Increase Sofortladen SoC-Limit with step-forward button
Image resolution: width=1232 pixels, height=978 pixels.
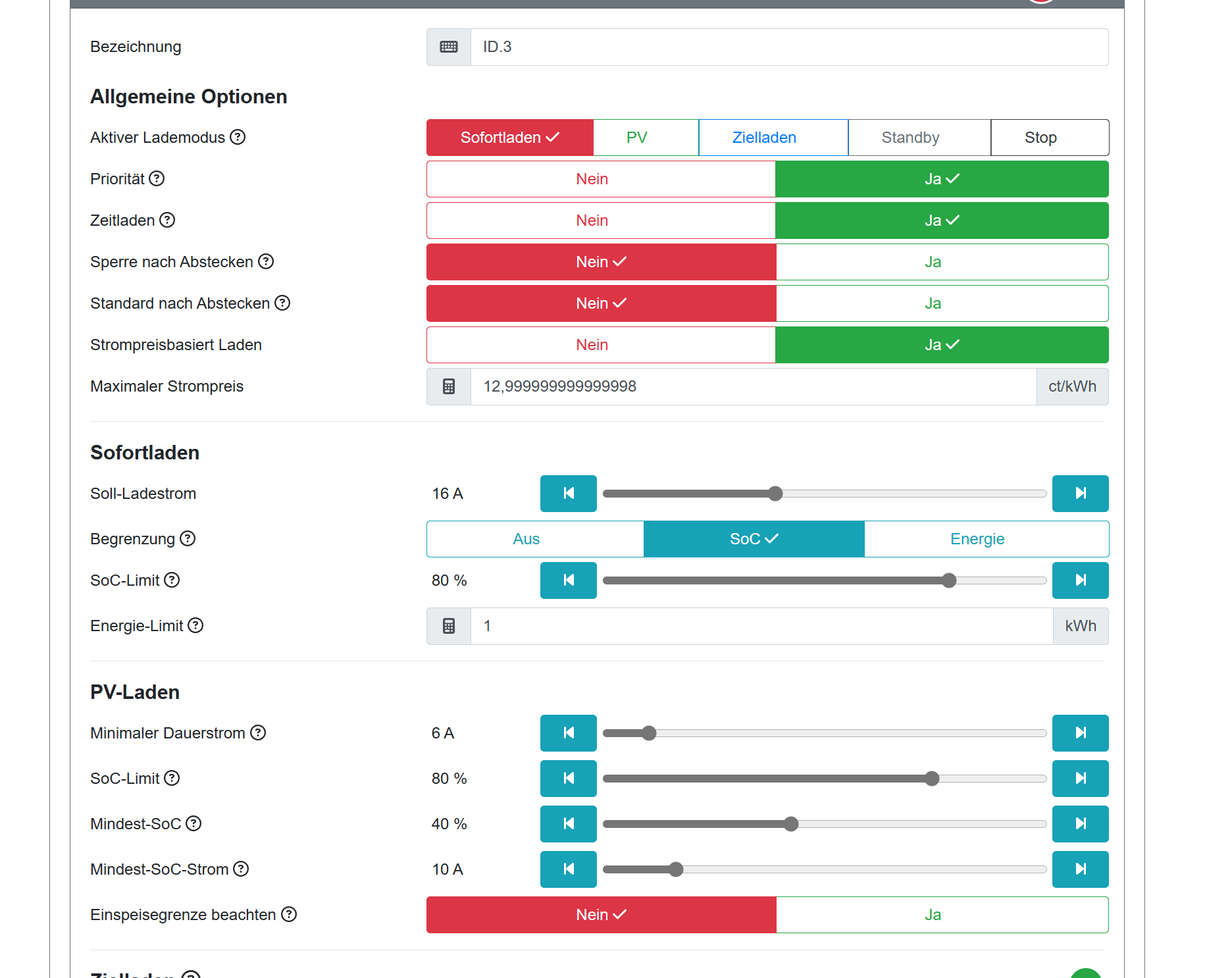click(1081, 580)
